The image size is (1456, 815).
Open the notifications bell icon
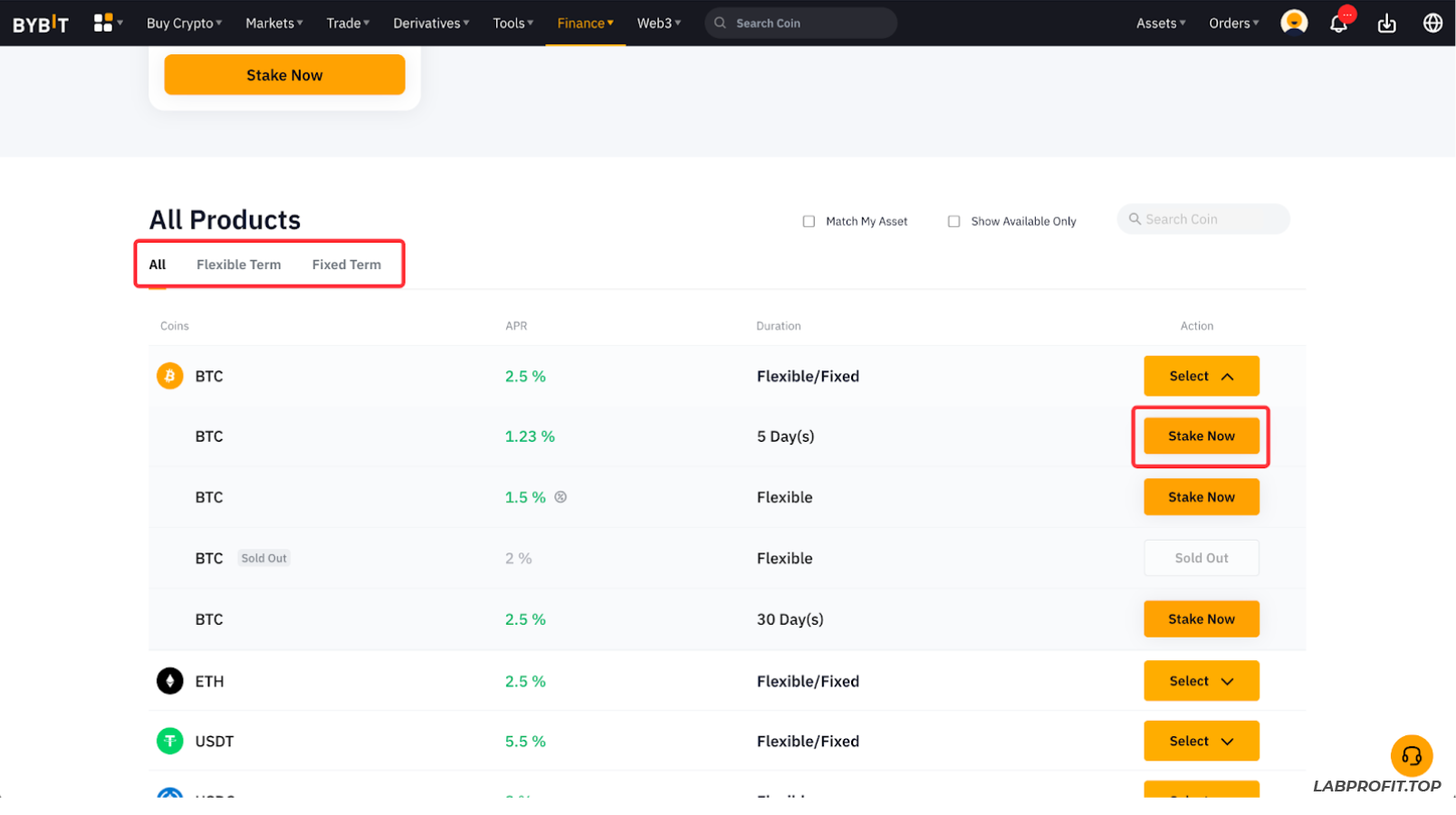pyautogui.click(x=1338, y=24)
